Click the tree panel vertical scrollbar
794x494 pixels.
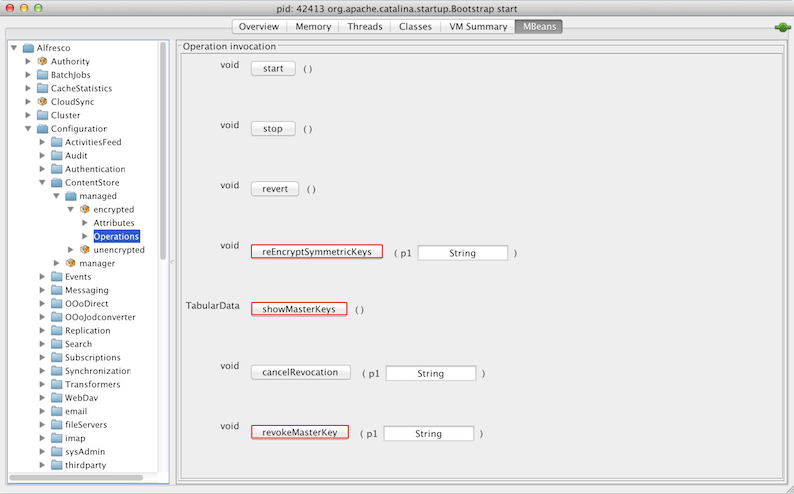tap(163, 150)
